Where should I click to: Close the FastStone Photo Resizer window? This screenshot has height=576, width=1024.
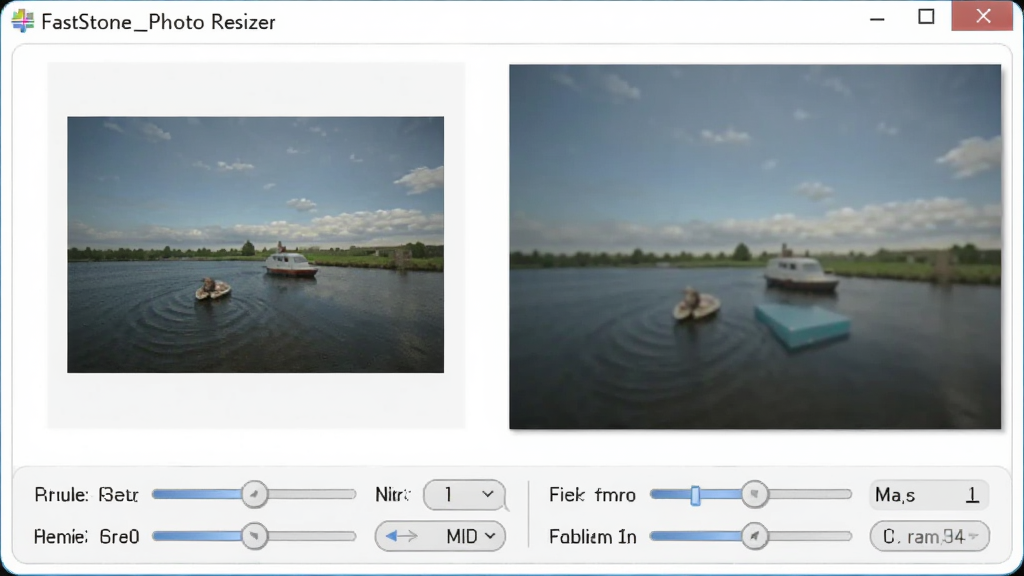(x=982, y=16)
